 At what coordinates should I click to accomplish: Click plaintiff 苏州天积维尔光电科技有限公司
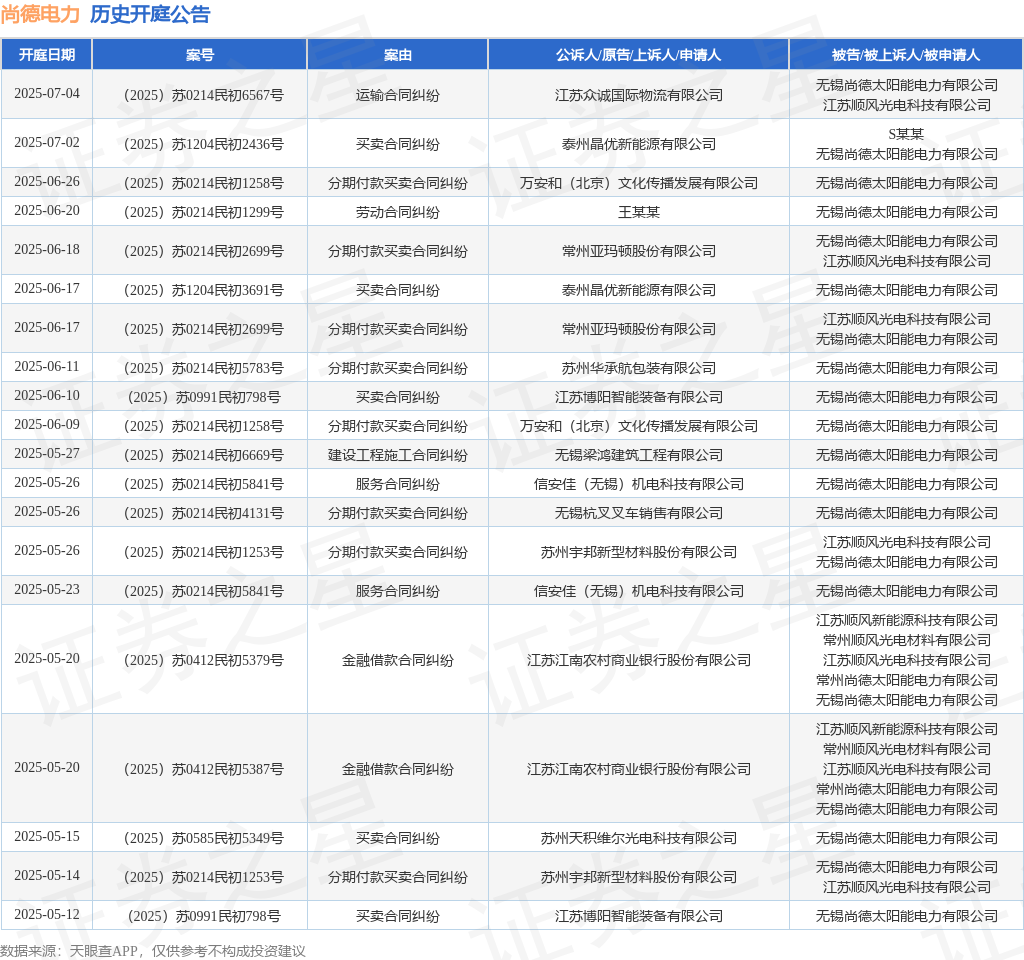click(638, 838)
